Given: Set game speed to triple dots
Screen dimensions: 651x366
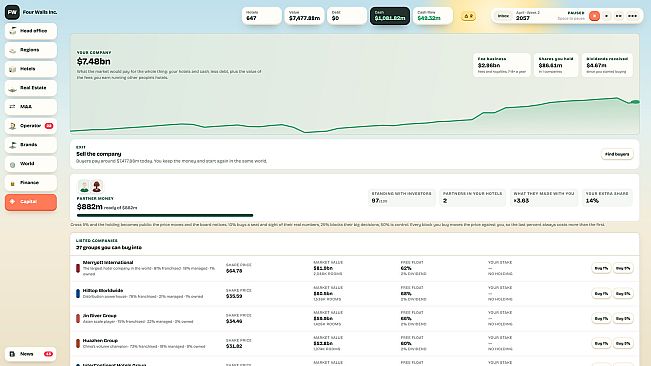Looking at the screenshot, I should 632,16.
